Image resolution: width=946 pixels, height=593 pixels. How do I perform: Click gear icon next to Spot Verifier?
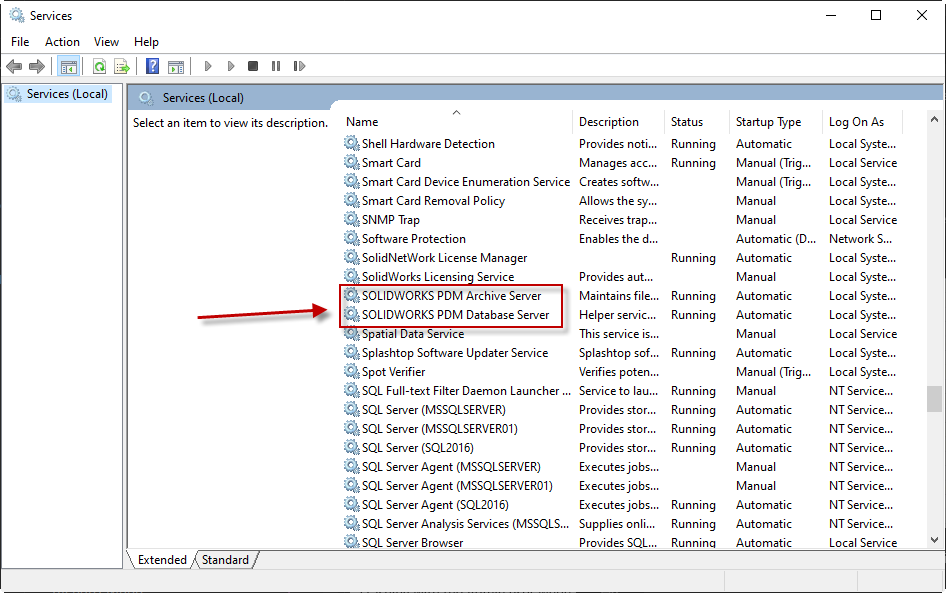click(352, 372)
